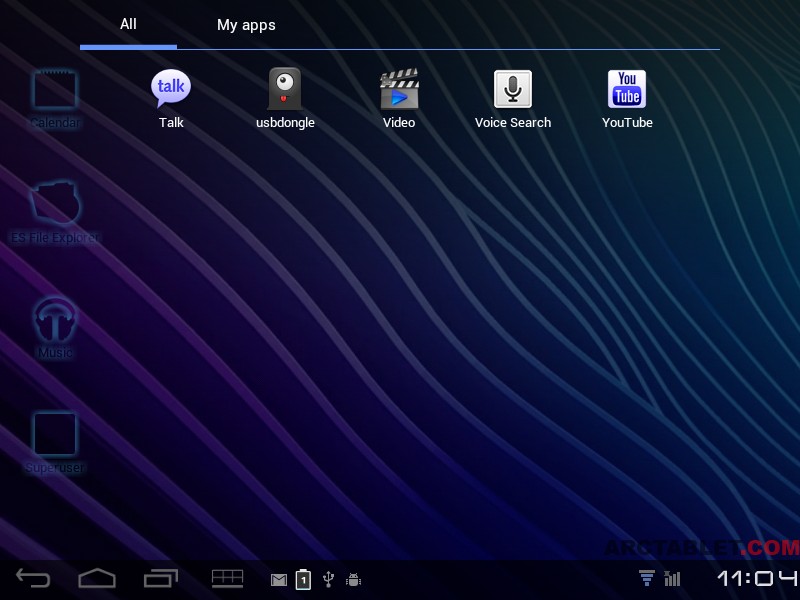This screenshot has height=600, width=800.
Task: Go to the Home screen
Action: point(97,578)
